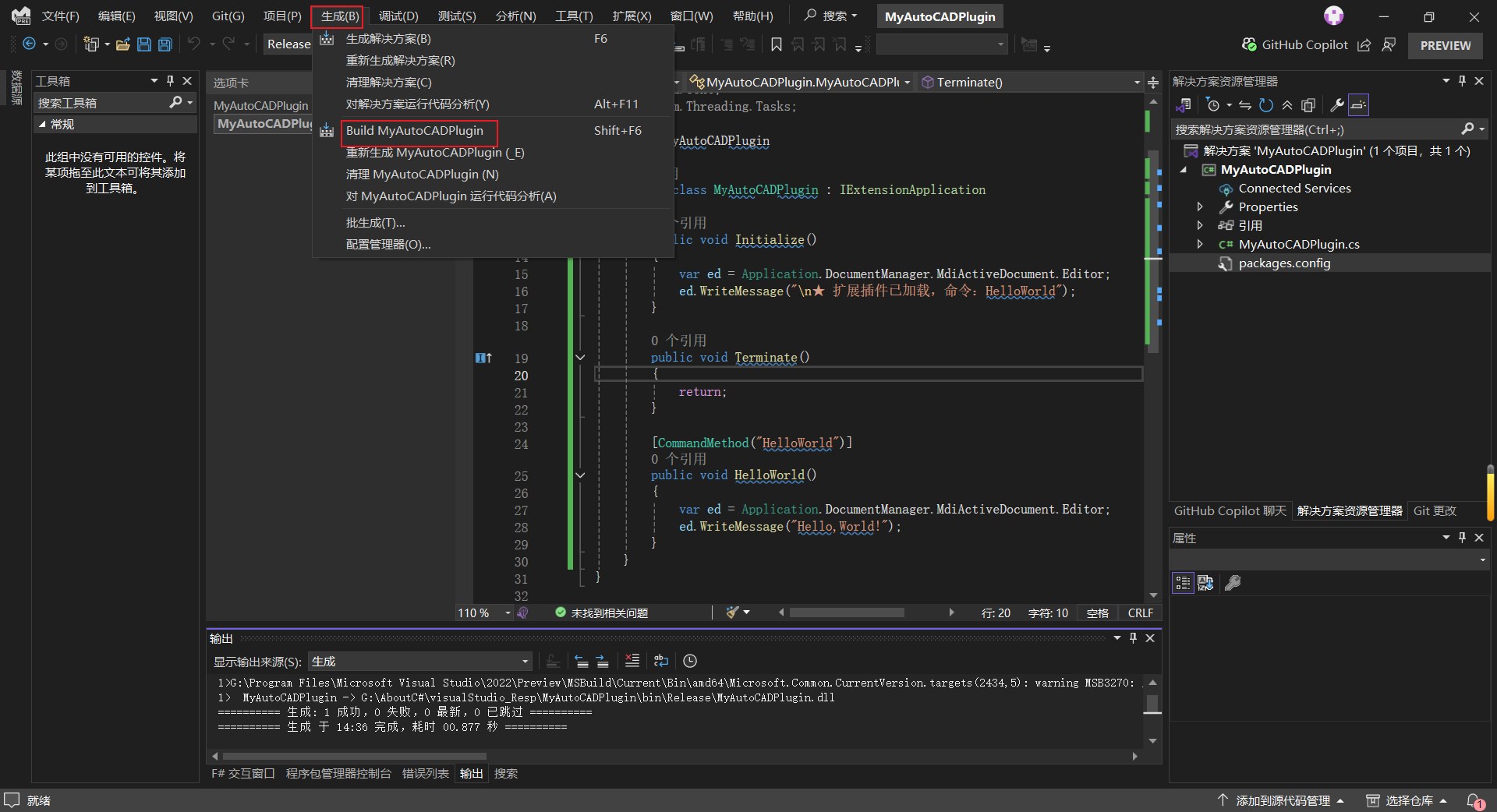Click the account avatar icon in the title bar
1497x812 pixels.
pyautogui.click(x=1334, y=16)
